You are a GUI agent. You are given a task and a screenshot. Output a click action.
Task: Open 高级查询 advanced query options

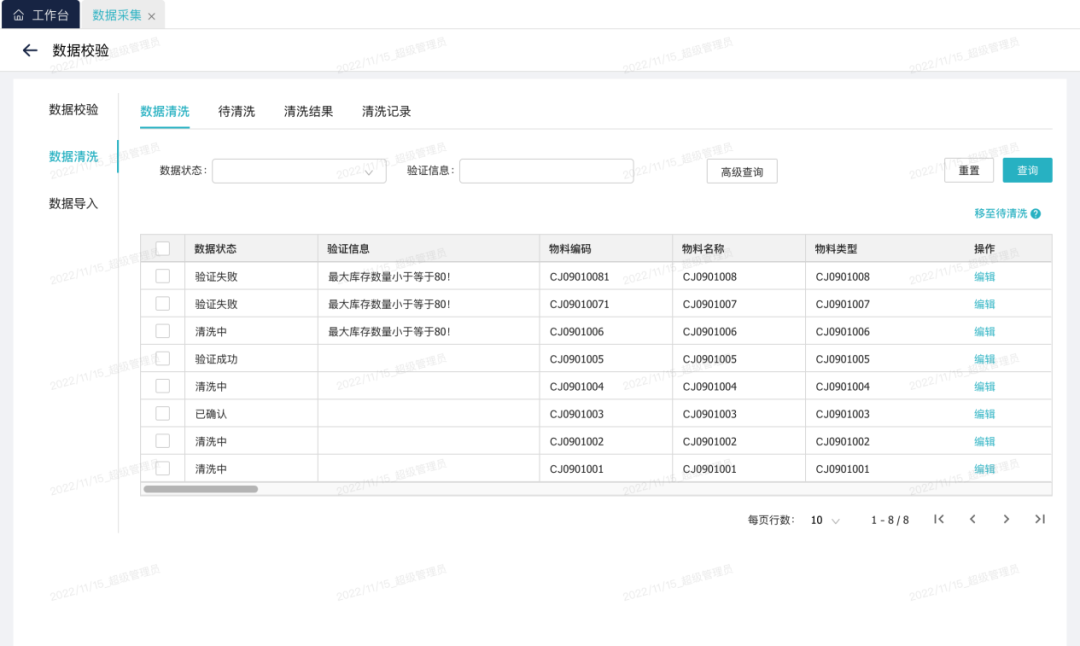[741, 172]
